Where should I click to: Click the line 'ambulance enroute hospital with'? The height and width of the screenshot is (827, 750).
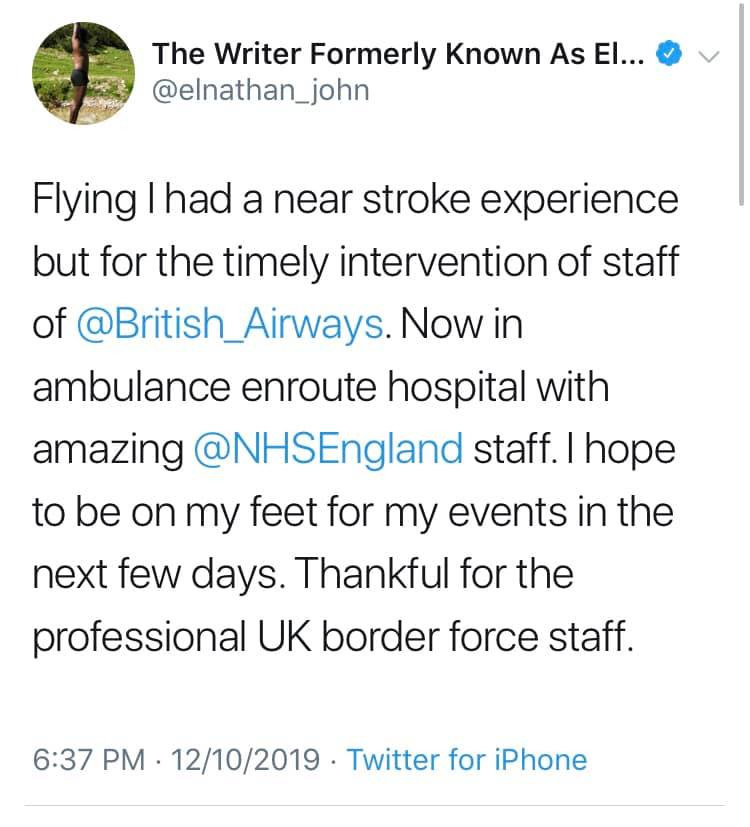(320, 388)
